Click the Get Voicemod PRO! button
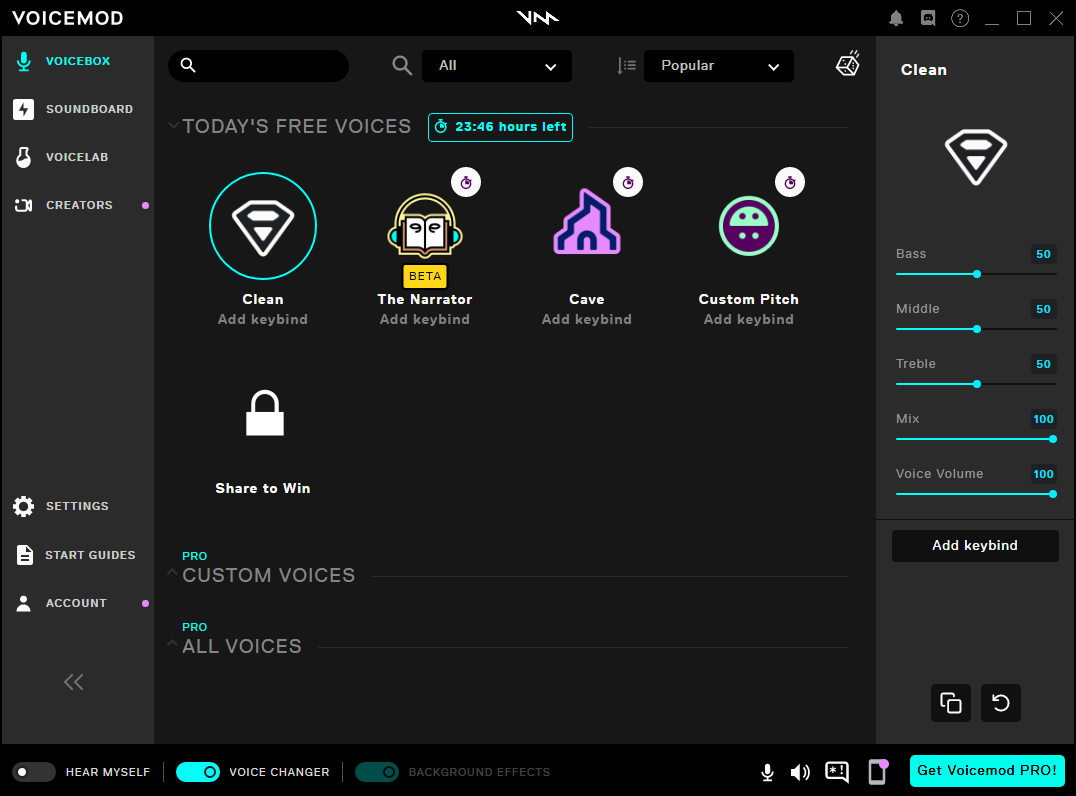 [x=986, y=770]
